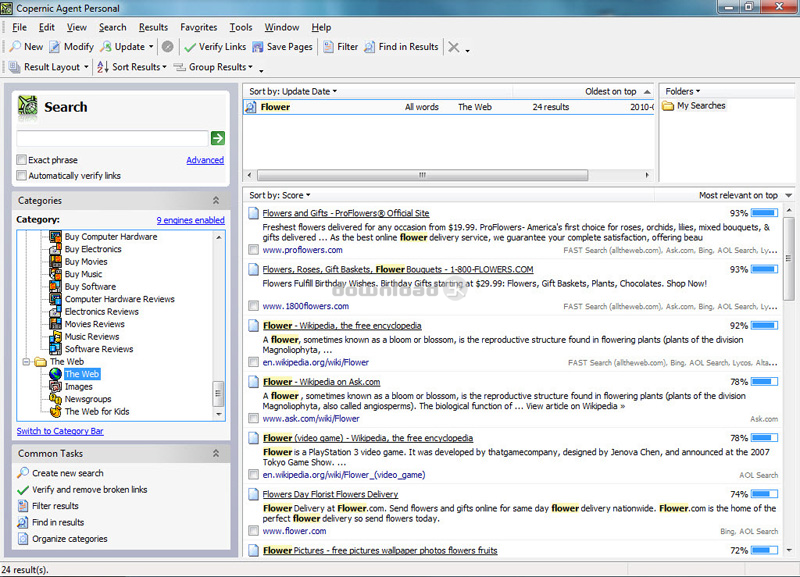
Task: Check the en.wikipedia.org/wiki/Flower result checkbox
Action: point(253,362)
